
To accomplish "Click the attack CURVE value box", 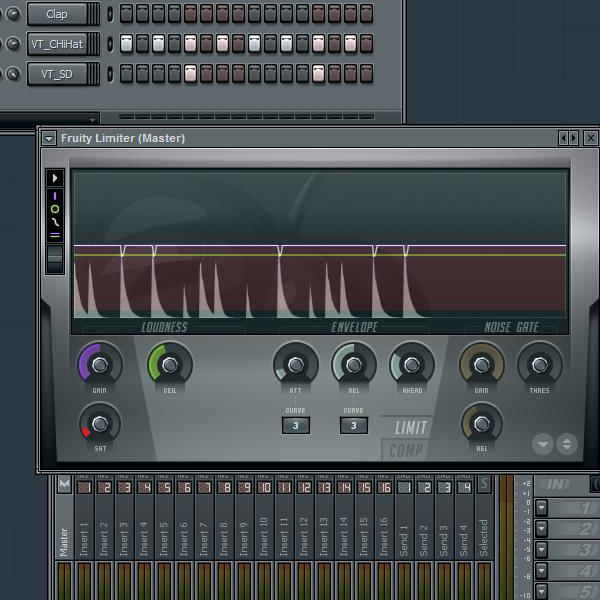I will (296, 426).
